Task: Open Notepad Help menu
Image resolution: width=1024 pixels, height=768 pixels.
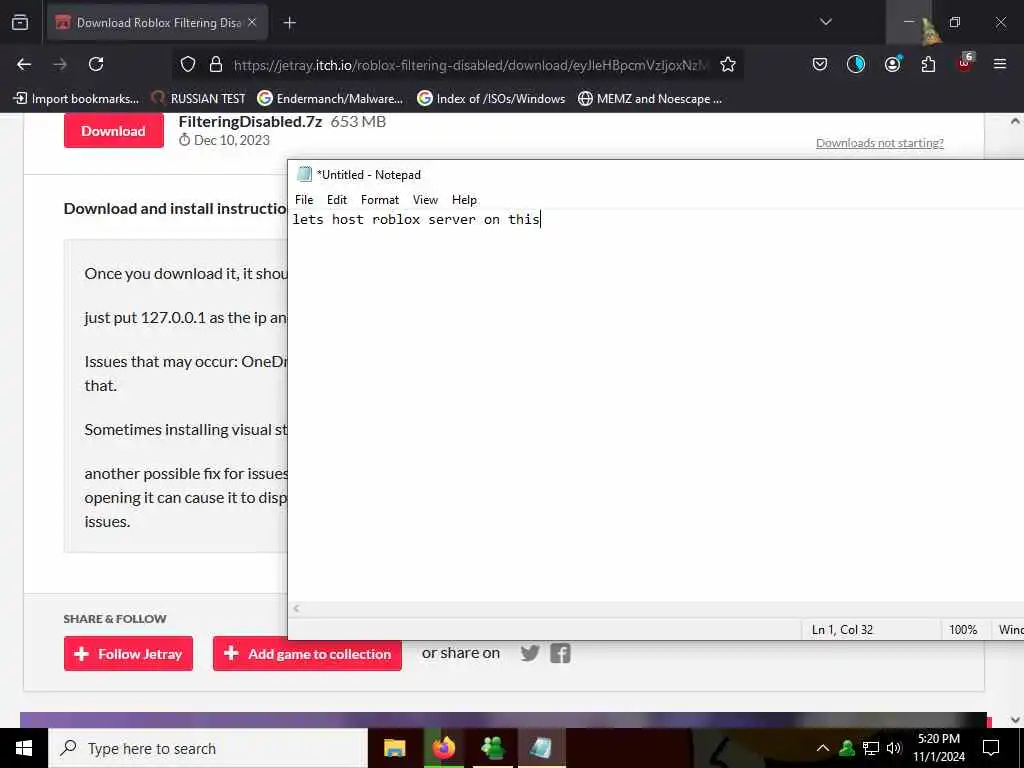Action: (464, 200)
